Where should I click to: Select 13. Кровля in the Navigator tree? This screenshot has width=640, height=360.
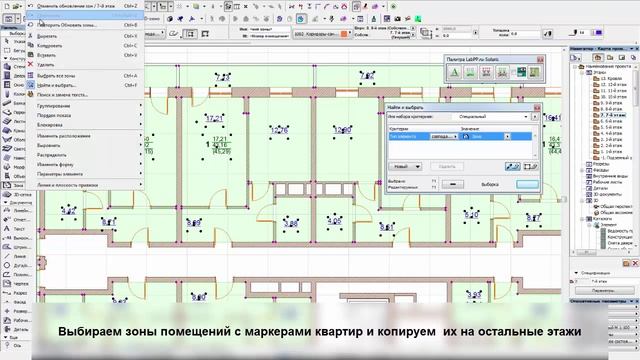[611, 78]
